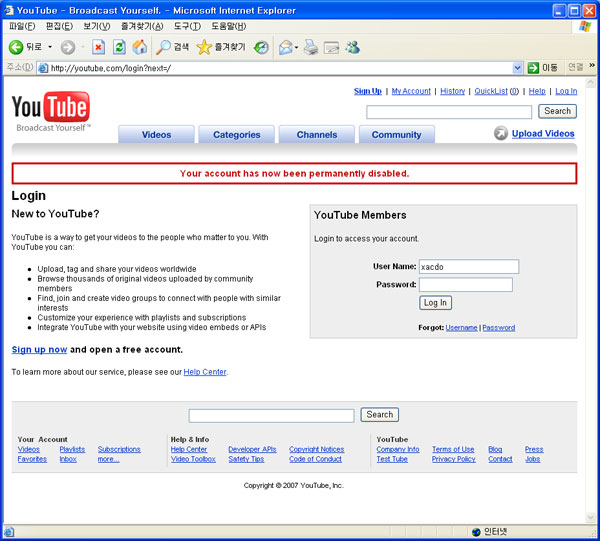Click the scrollbar down arrow
This screenshot has width=600, height=541.
pyautogui.click(x=590, y=518)
